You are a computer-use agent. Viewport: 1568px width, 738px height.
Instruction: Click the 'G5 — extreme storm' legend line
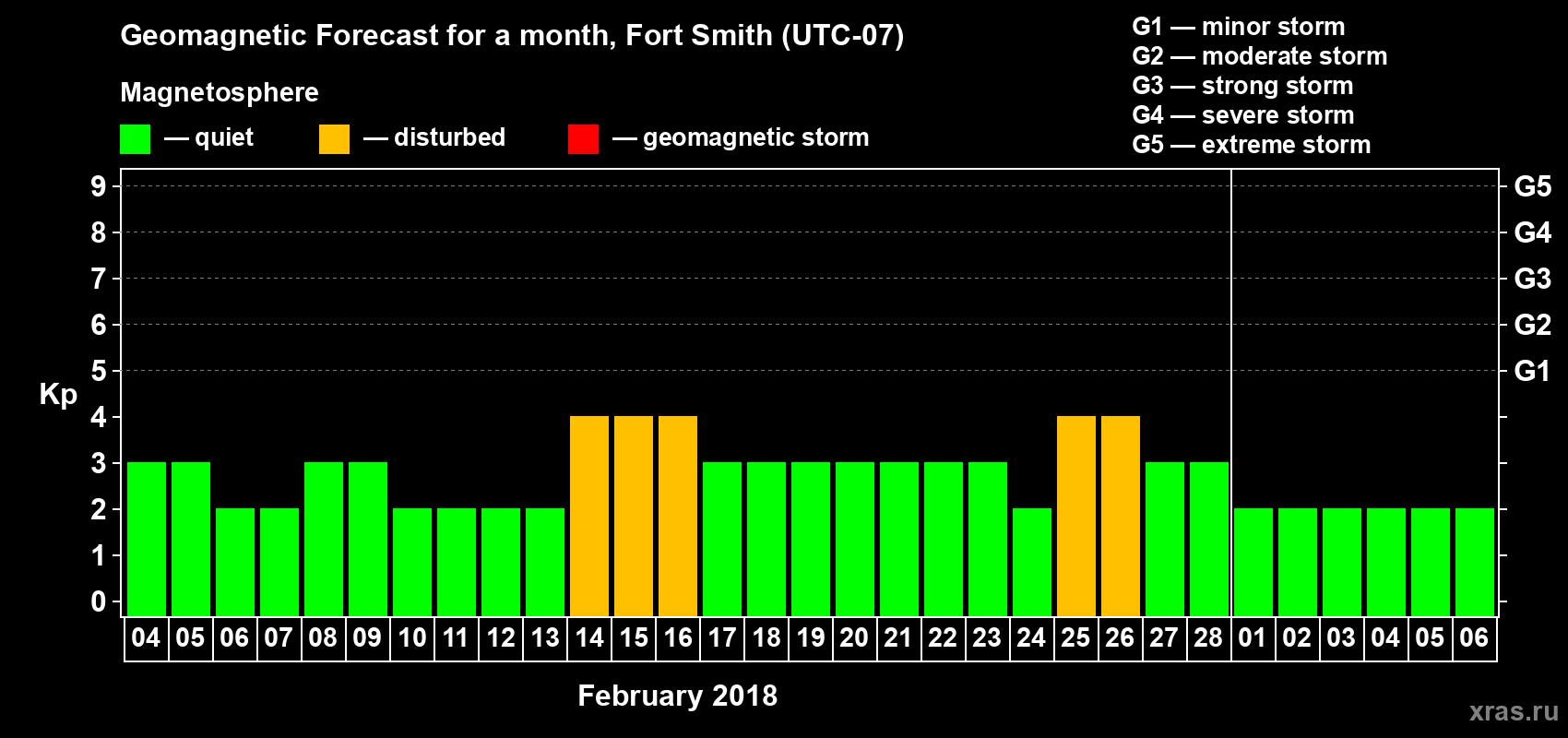click(x=1251, y=145)
